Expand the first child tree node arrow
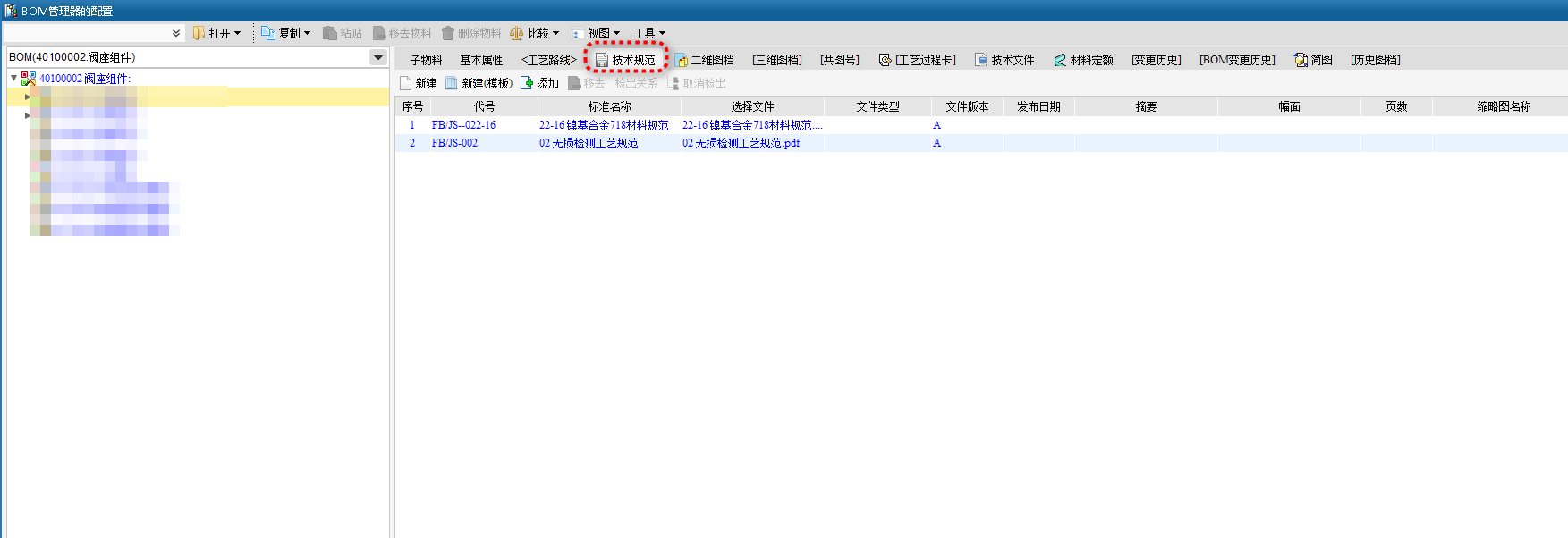 coord(28,97)
